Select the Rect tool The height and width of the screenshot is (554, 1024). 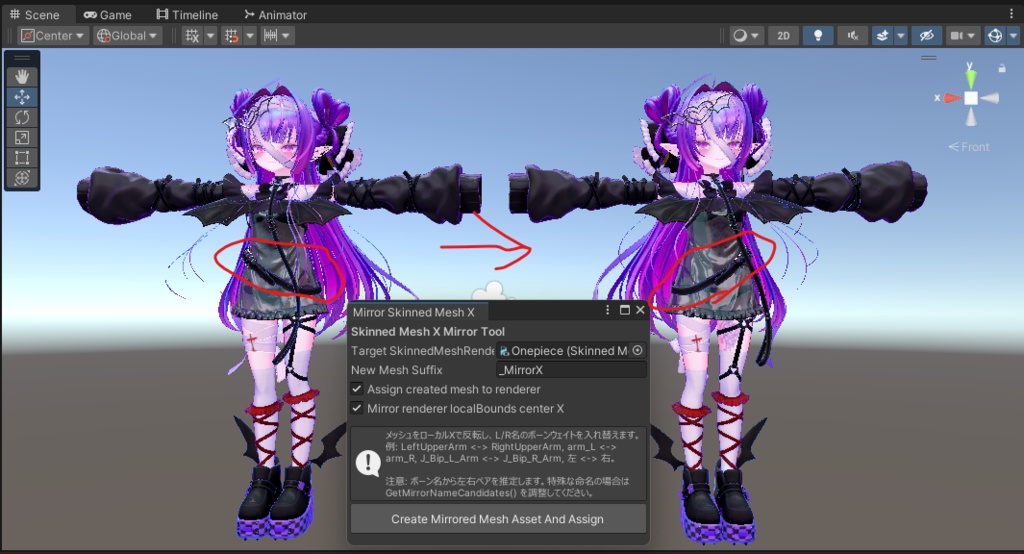coord(22,158)
